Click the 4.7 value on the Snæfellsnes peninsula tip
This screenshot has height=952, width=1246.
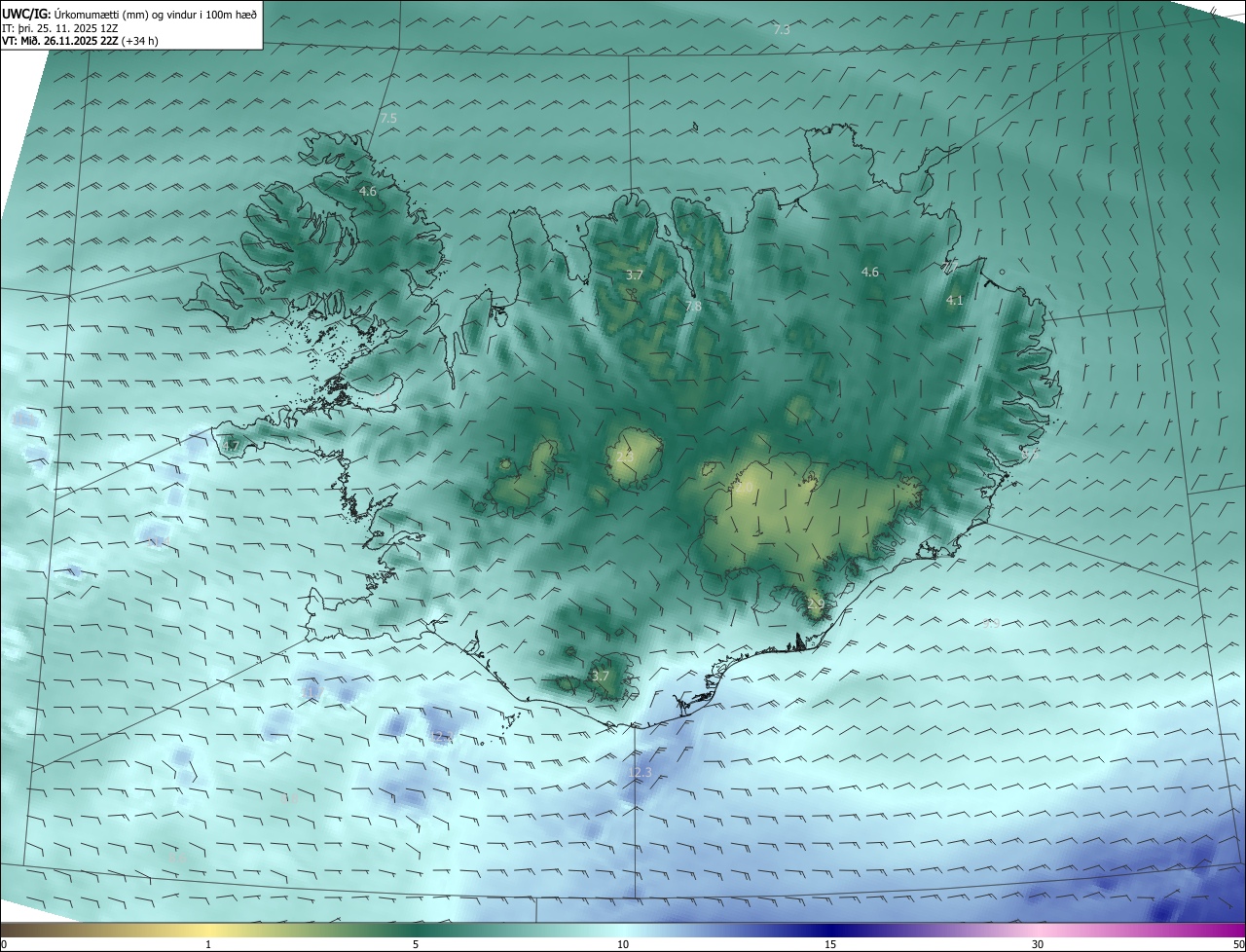click(x=231, y=446)
